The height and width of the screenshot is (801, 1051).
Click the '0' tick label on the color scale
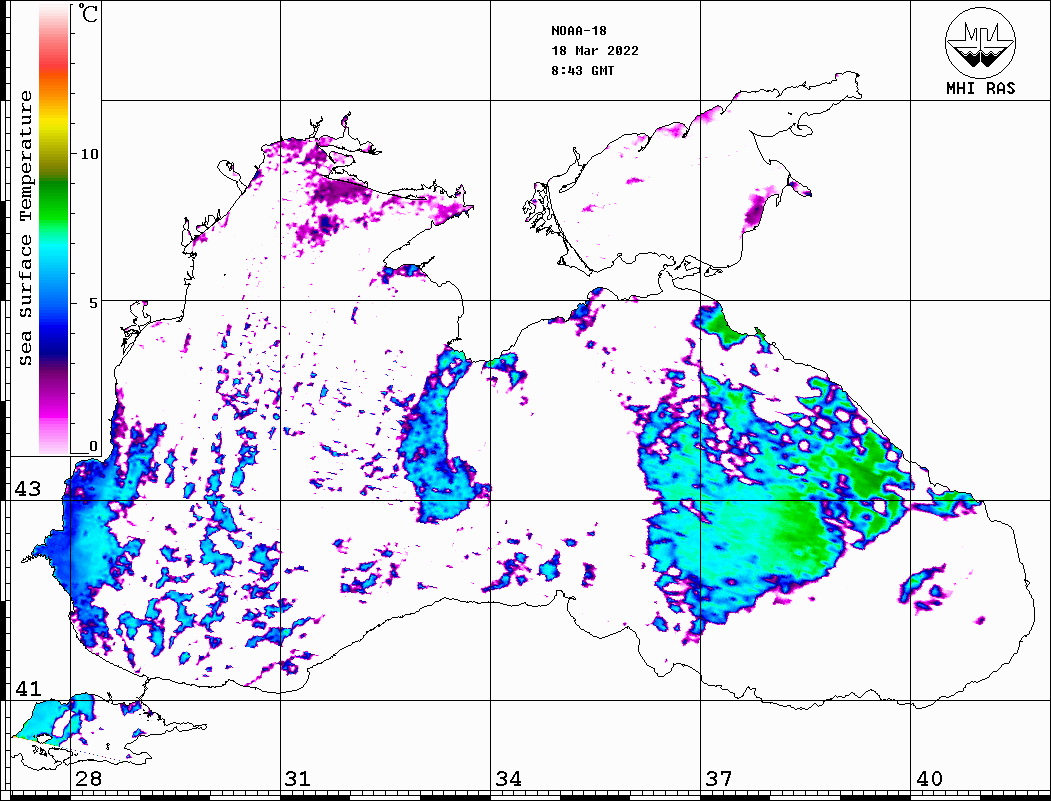[x=93, y=446]
